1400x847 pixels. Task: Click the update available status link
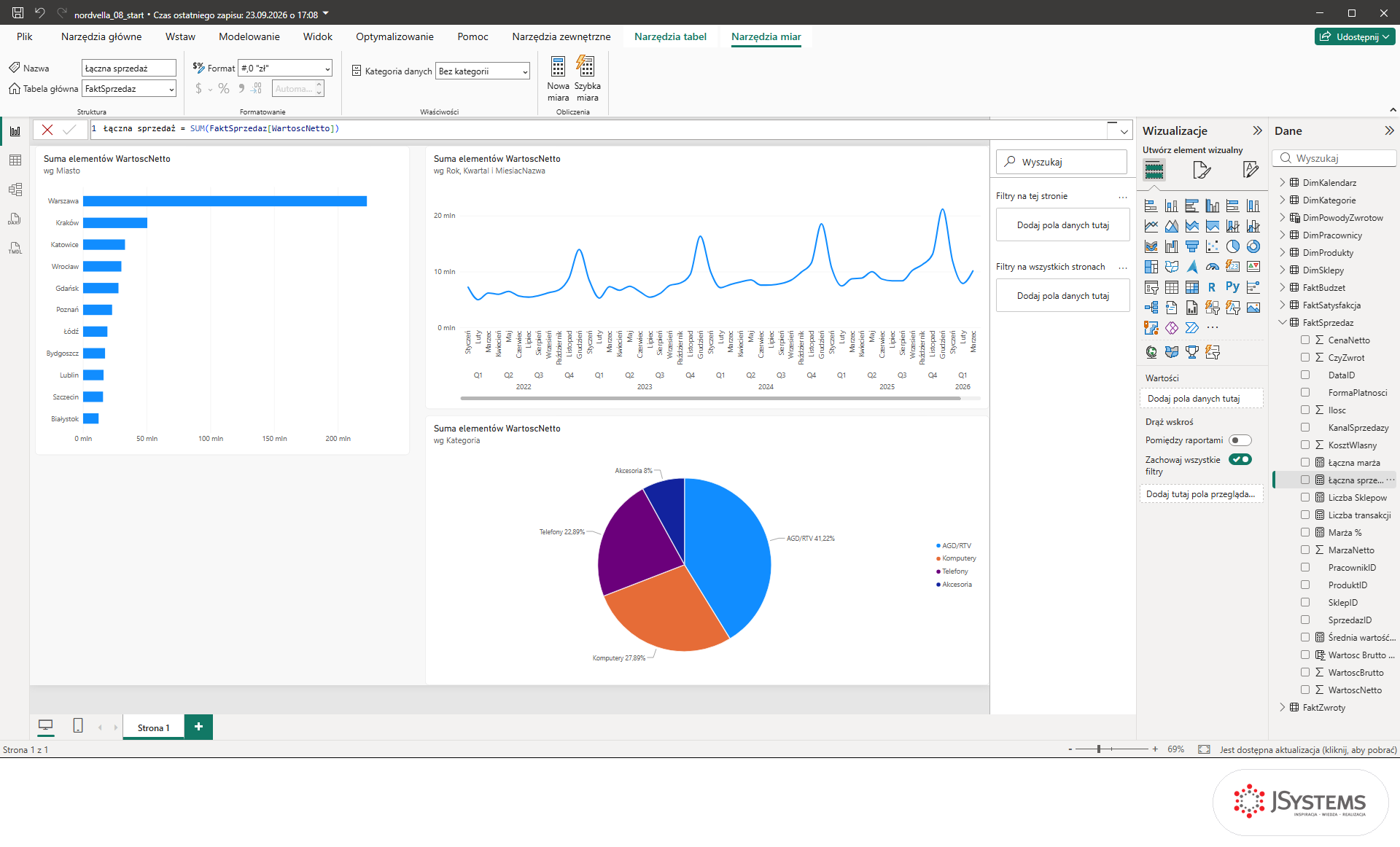(1308, 749)
